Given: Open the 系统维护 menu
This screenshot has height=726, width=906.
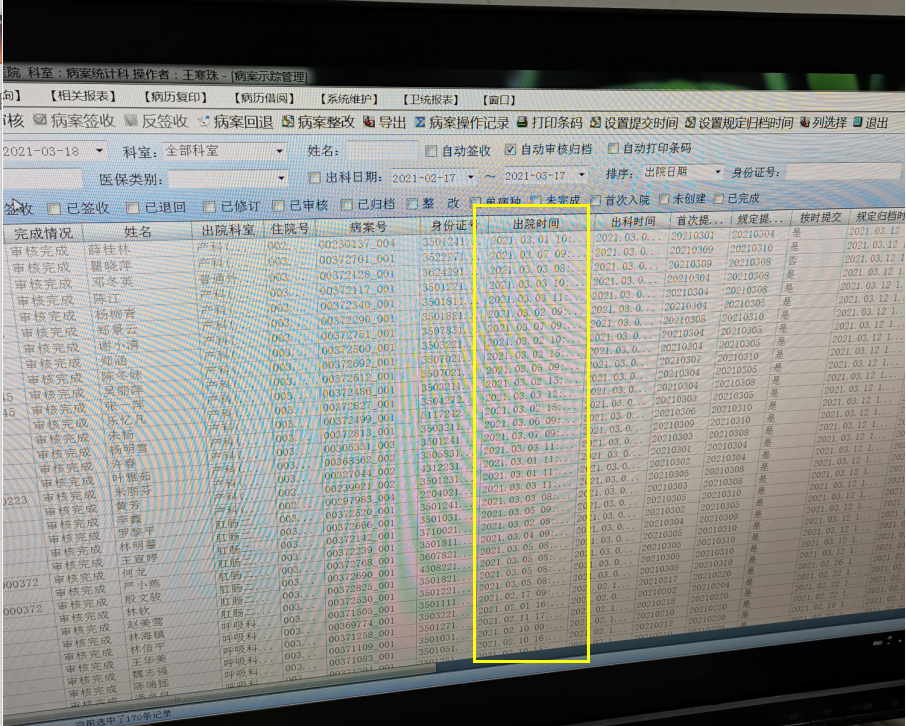Looking at the screenshot, I should tap(349, 99).
